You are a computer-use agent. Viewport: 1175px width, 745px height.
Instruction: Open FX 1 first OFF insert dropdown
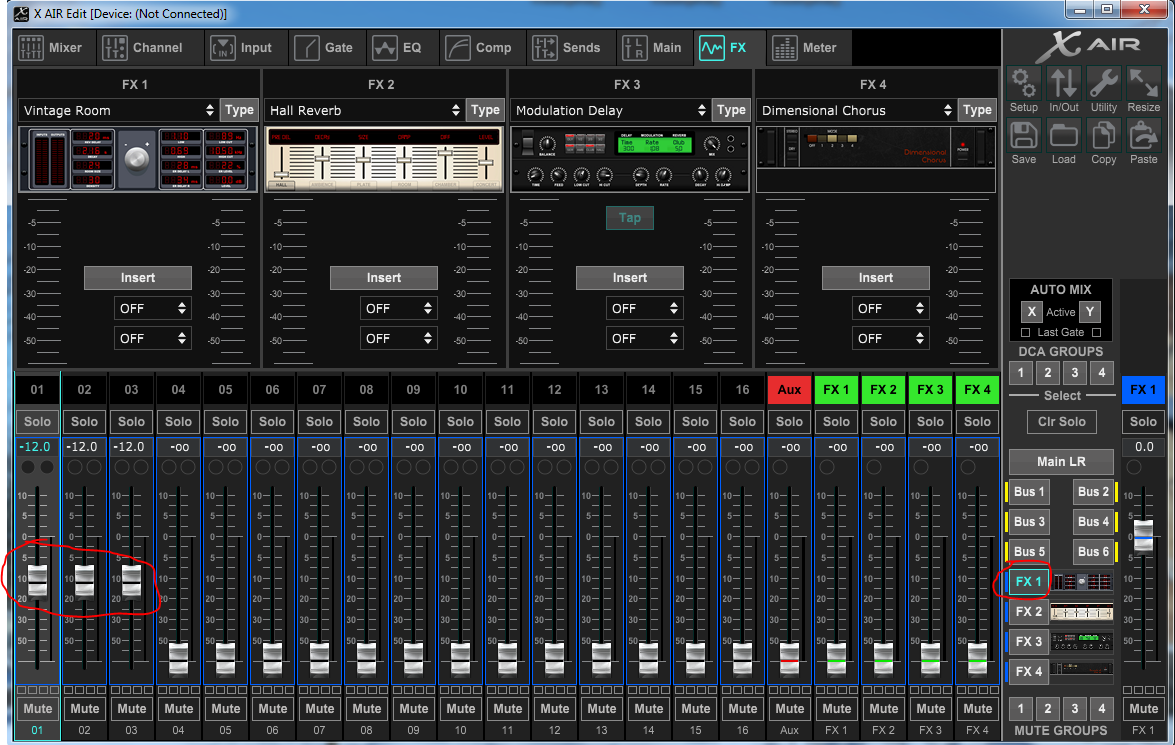[x=152, y=308]
